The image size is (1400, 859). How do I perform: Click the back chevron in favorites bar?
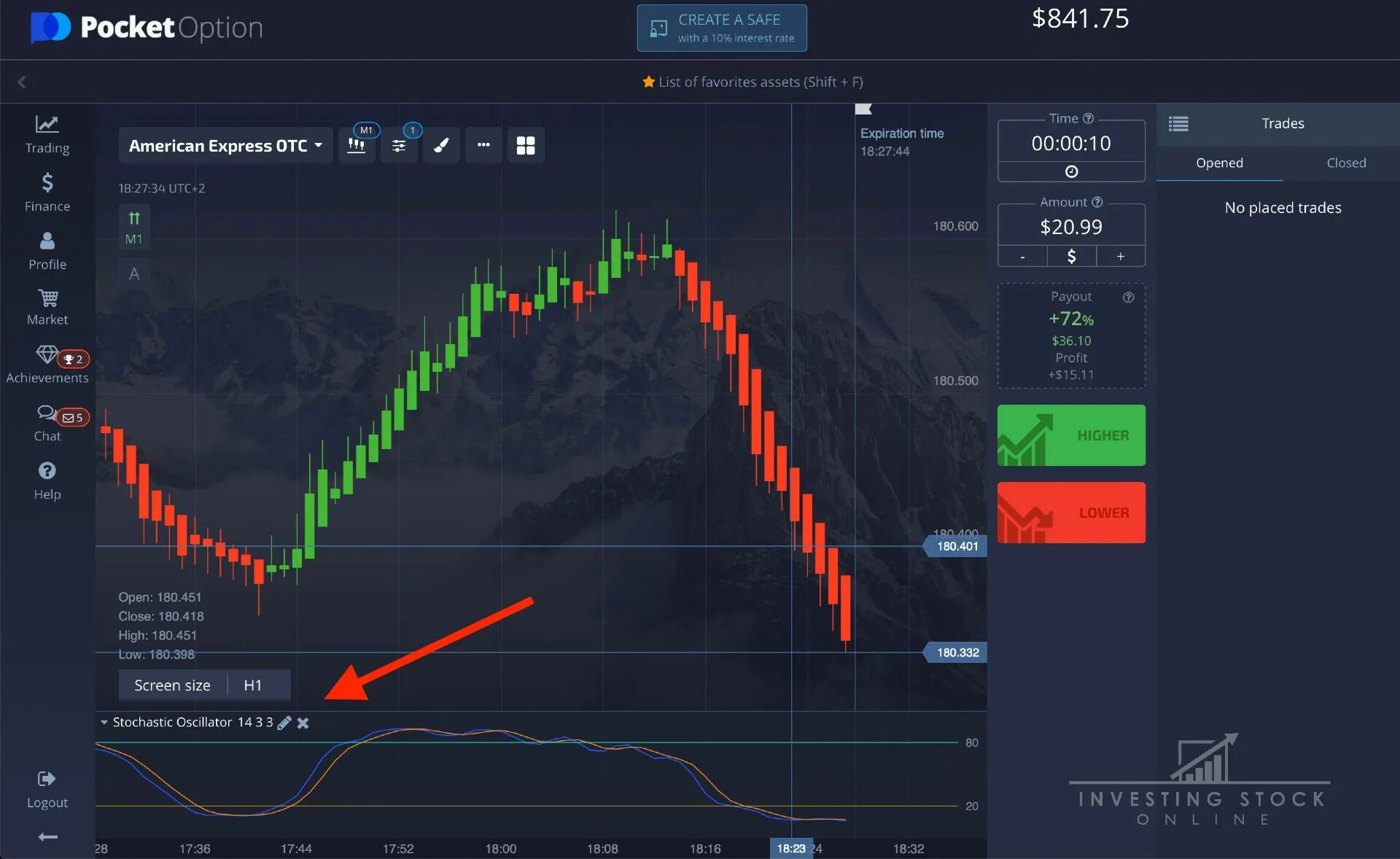tap(22, 82)
